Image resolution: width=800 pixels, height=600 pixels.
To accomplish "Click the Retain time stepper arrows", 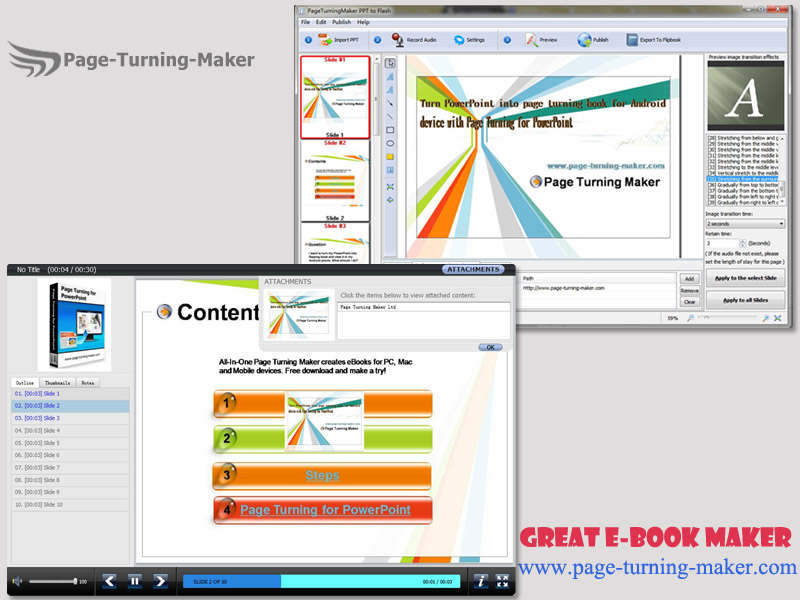I will (x=742, y=243).
